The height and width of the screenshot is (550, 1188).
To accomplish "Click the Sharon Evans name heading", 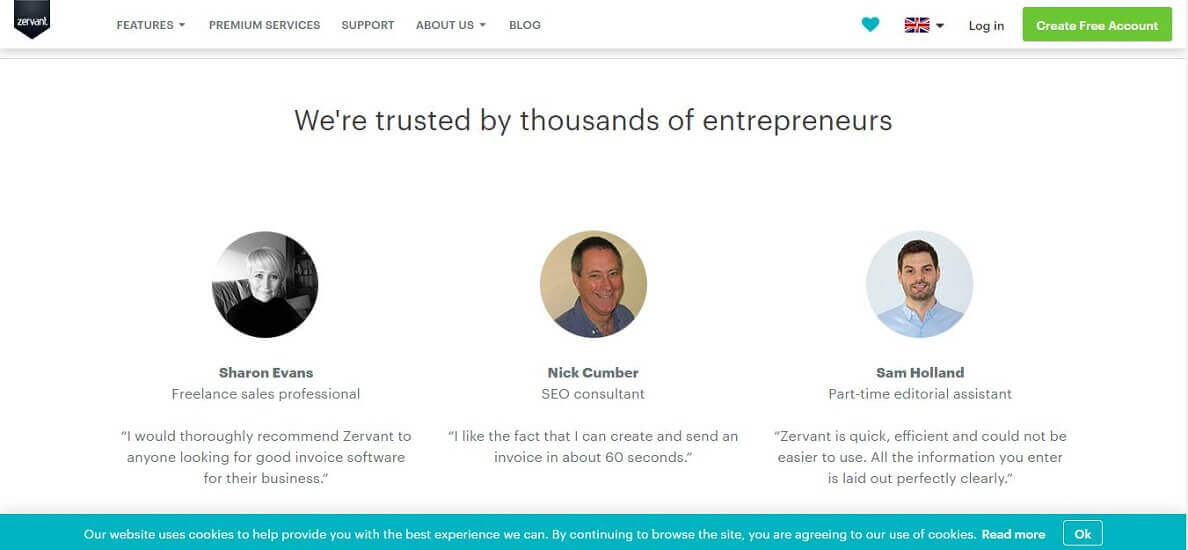I will pyautogui.click(x=266, y=372).
